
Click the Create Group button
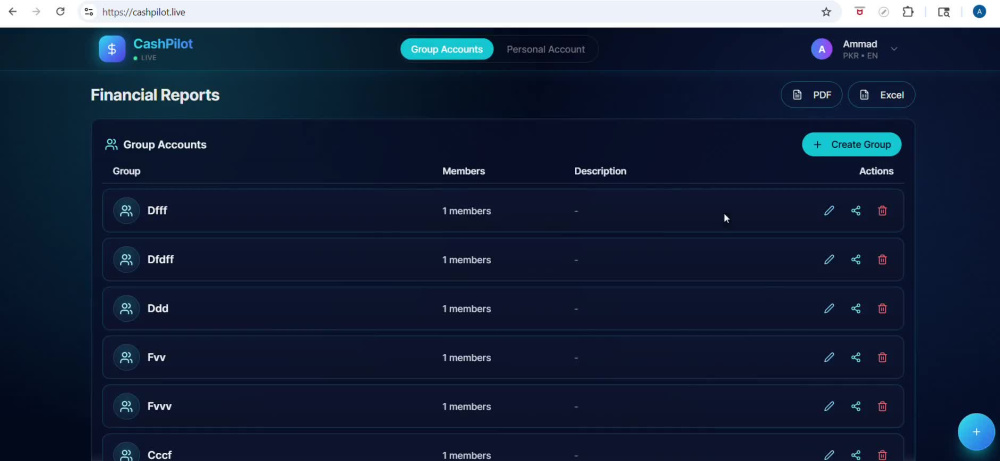851,145
